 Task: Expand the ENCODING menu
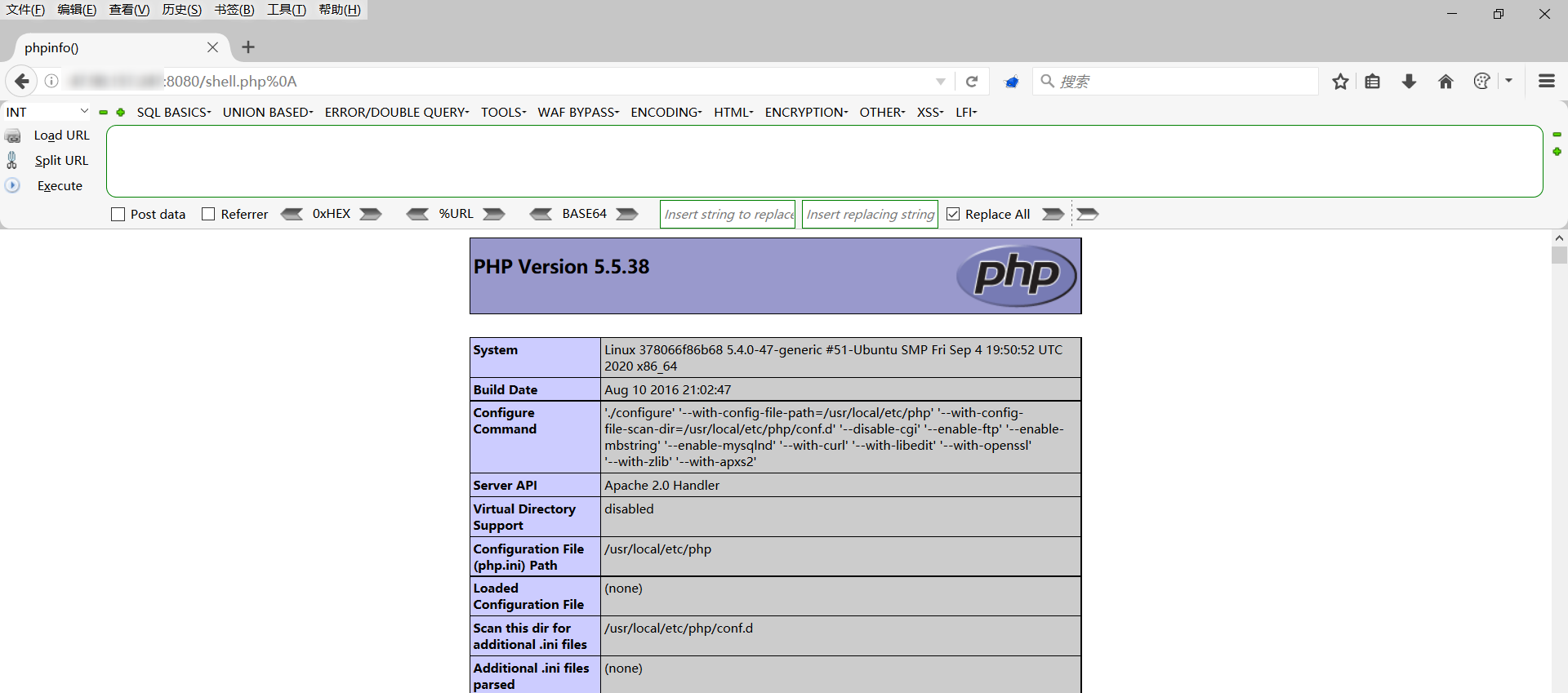tap(666, 112)
